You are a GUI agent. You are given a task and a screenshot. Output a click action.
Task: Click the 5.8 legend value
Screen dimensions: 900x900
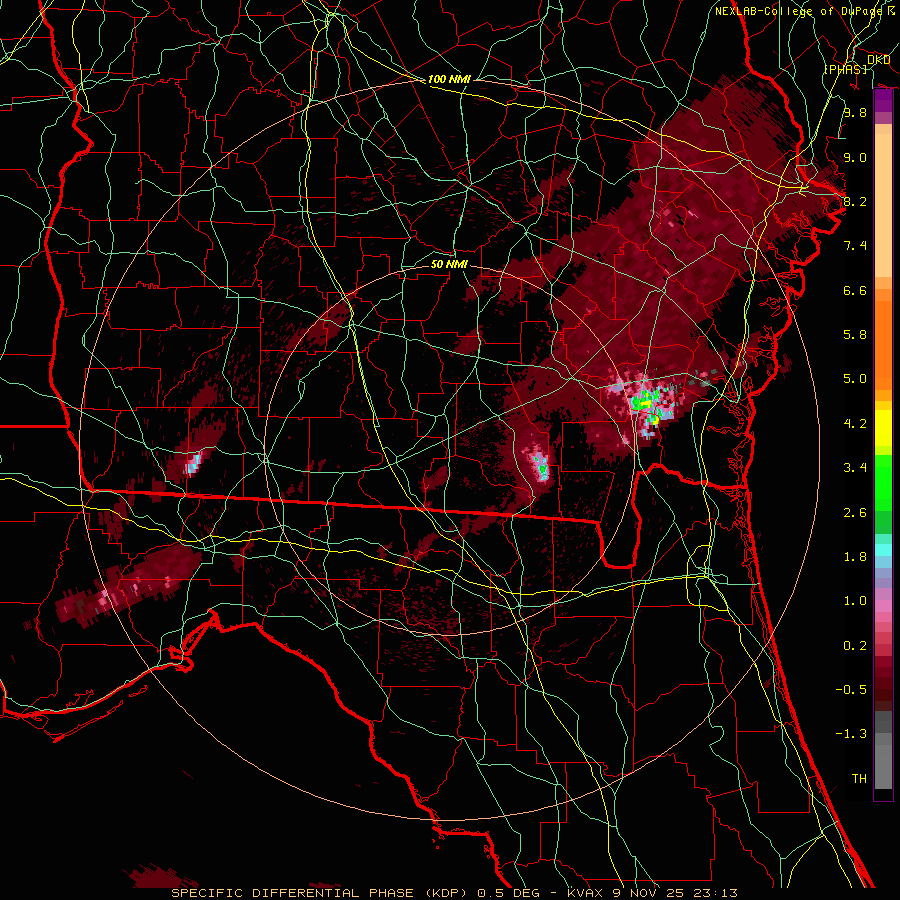tap(855, 335)
